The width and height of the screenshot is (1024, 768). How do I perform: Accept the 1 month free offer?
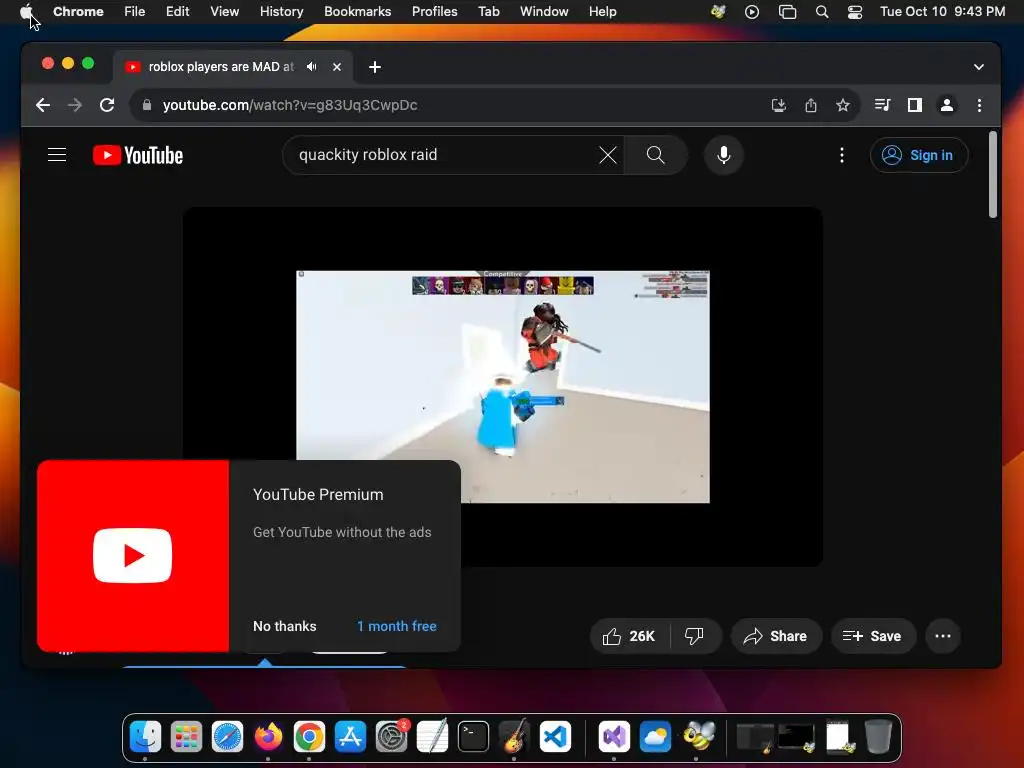pos(396,626)
